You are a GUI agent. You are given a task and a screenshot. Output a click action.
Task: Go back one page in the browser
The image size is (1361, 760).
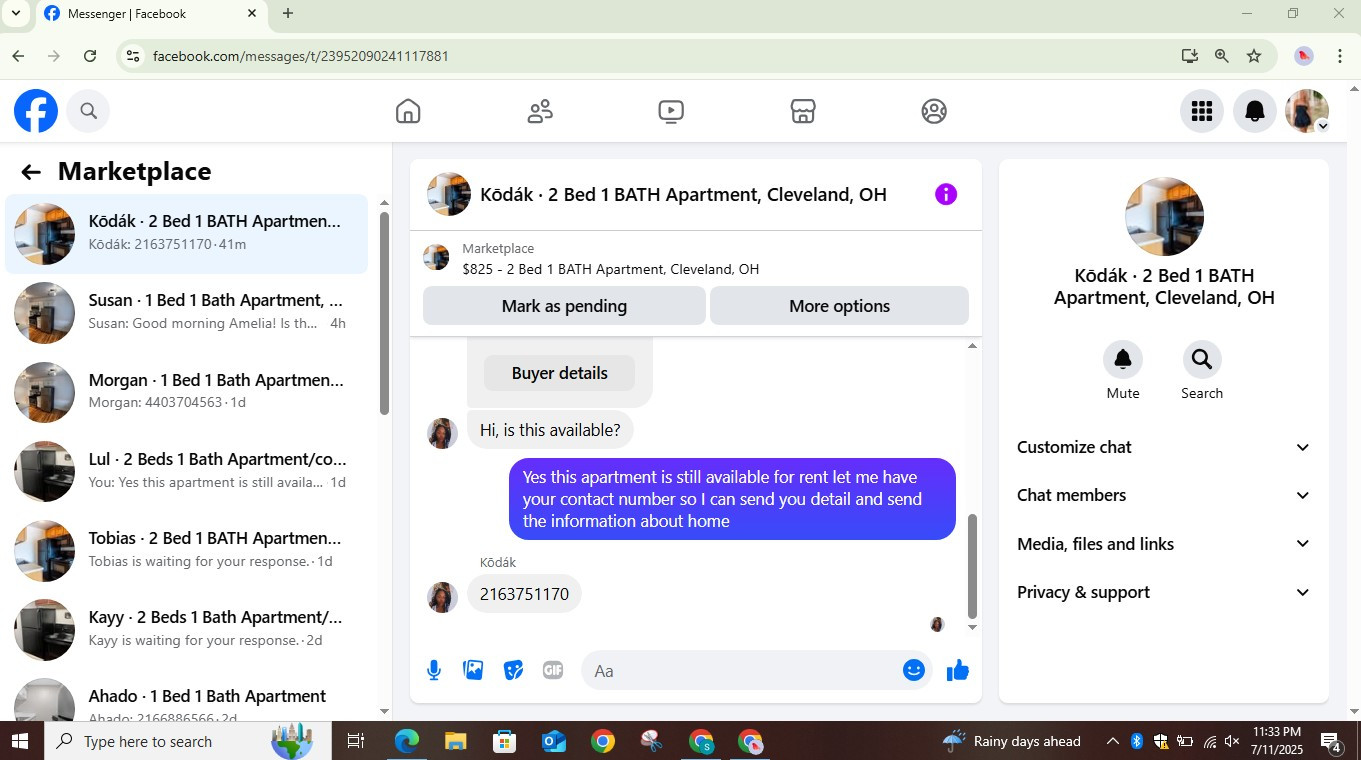click(x=18, y=56)
